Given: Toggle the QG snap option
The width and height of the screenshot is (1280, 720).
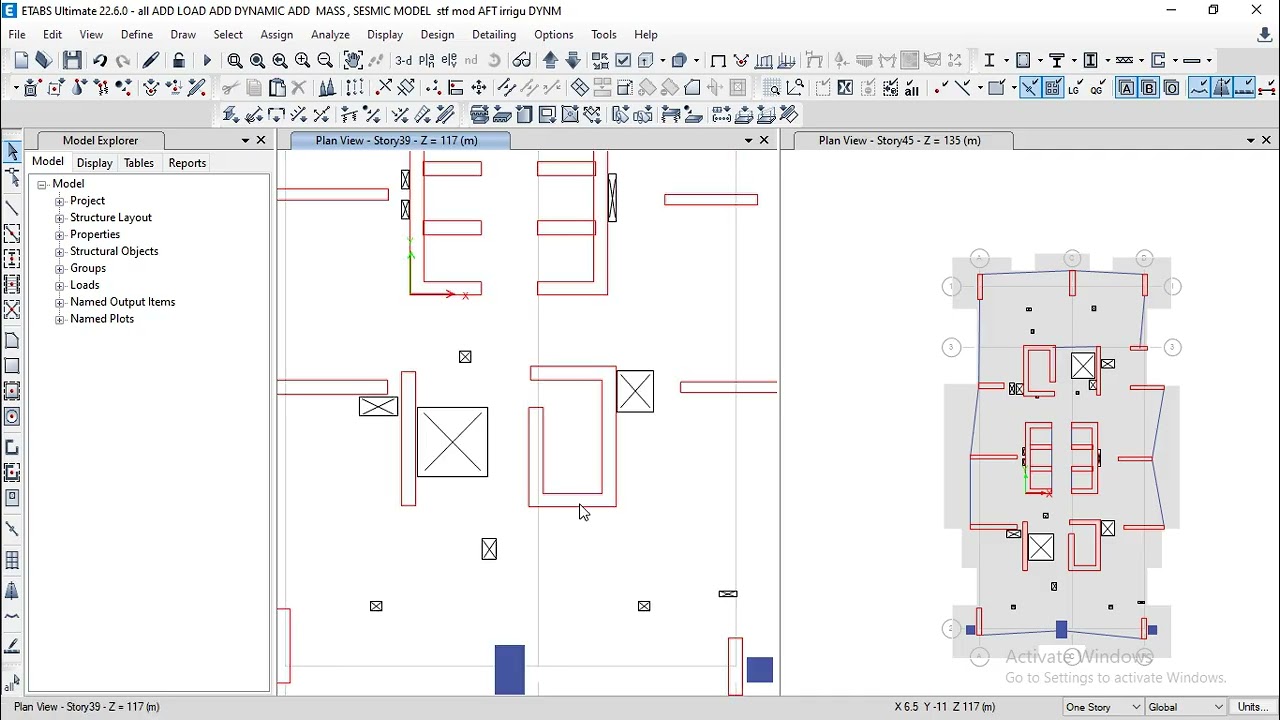Looking at the screenshot, I should tap(1097, 88).
